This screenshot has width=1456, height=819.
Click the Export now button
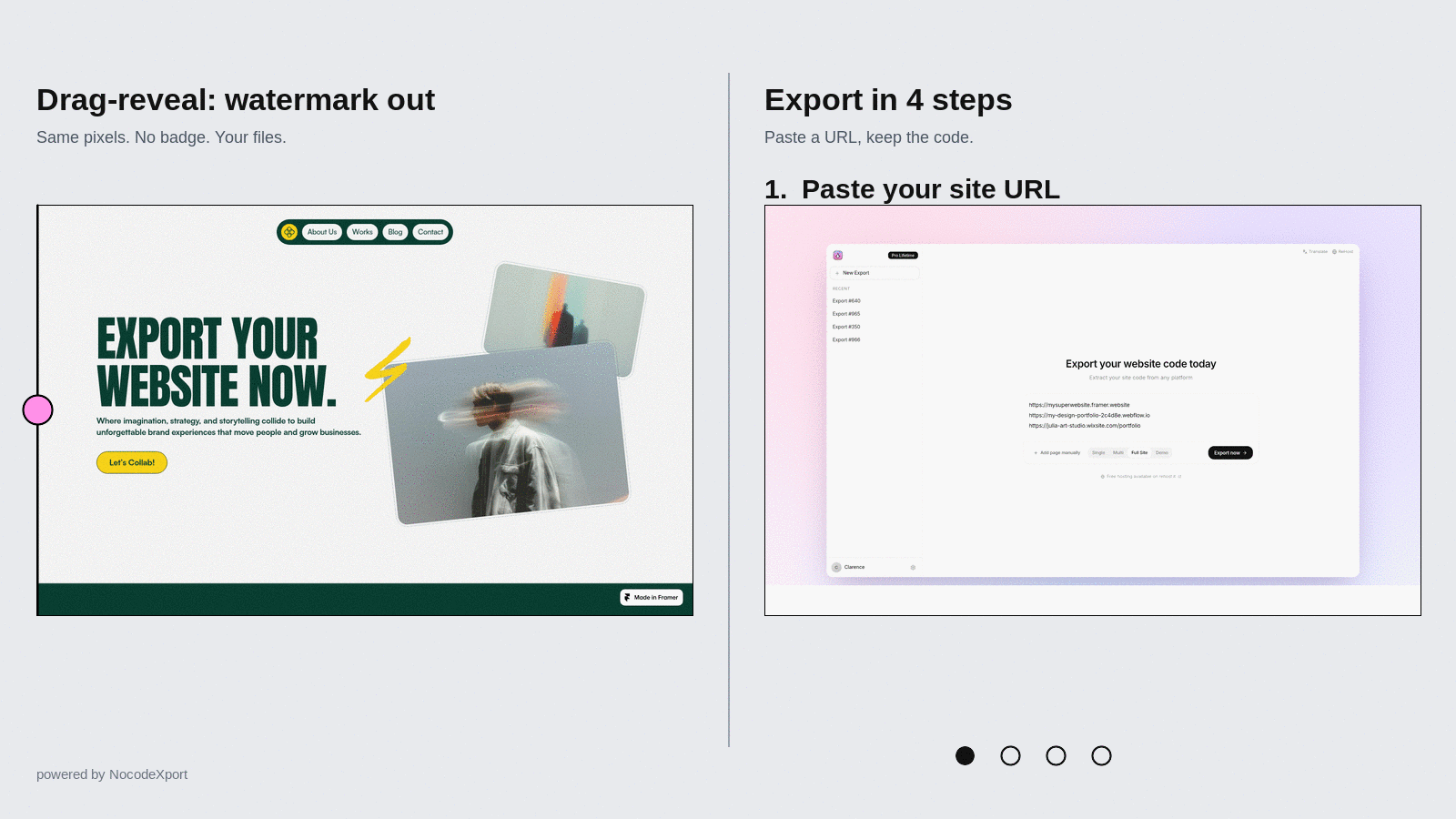[1230, 452]
